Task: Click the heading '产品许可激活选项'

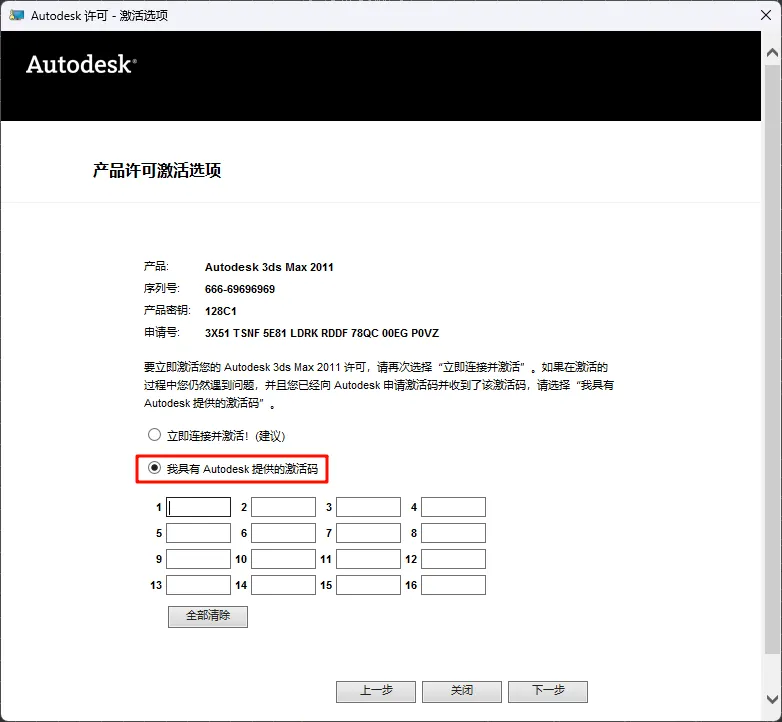Action: tap(157, 171)
